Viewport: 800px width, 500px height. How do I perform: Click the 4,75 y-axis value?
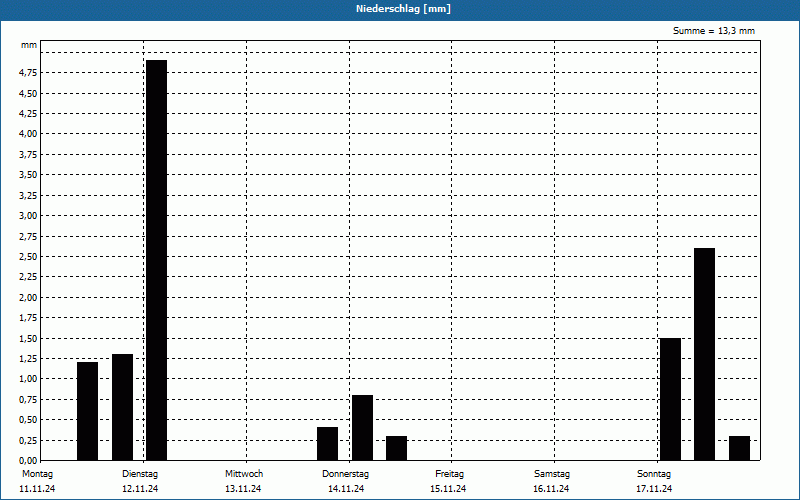tap(28, 73)
